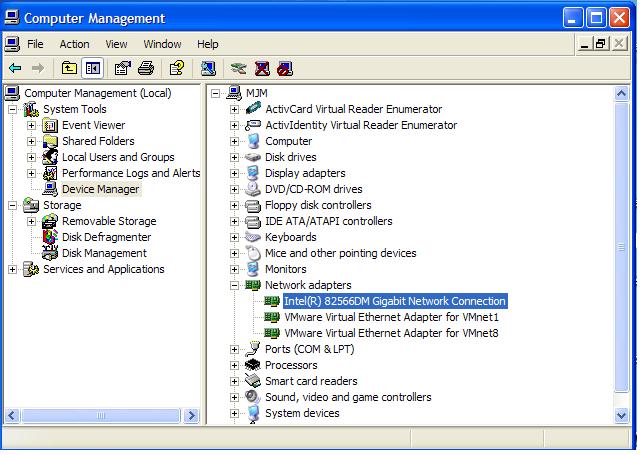Select ActivCard Virtual Reader Enumerator
Image resolution: width=642 pixels, height=455 pixels.
pyautogui.click(x=354, y=109)
